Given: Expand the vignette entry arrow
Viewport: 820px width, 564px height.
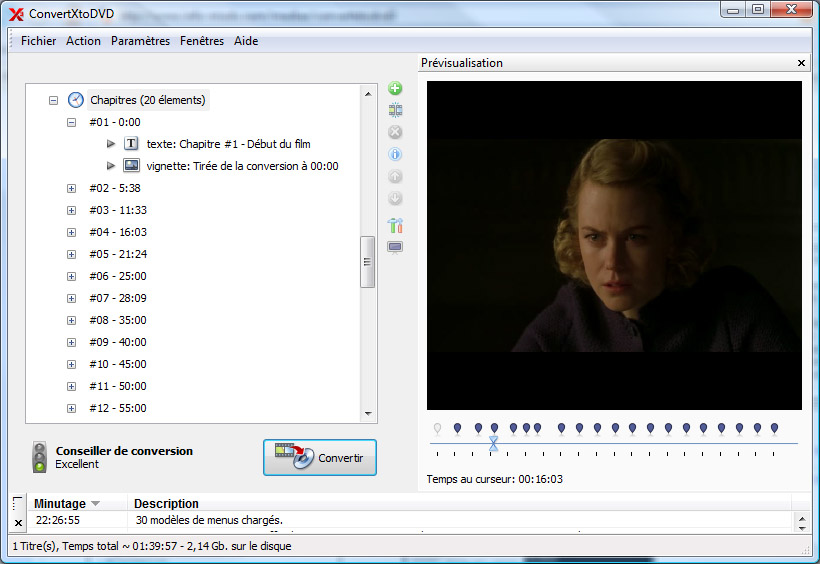Looking at the screenshot, I should click(111, 165).
